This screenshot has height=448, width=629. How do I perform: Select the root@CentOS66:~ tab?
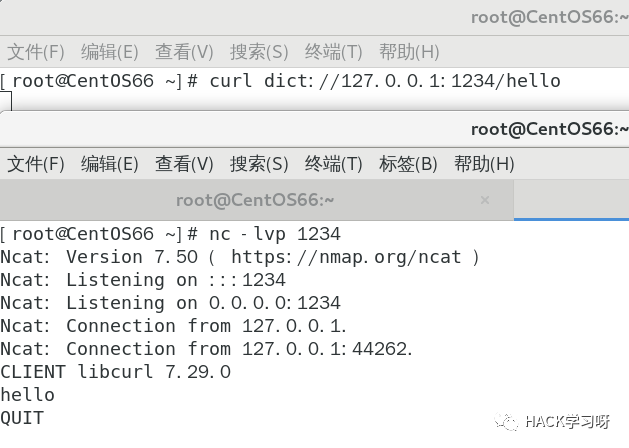[x=255, y=200]
